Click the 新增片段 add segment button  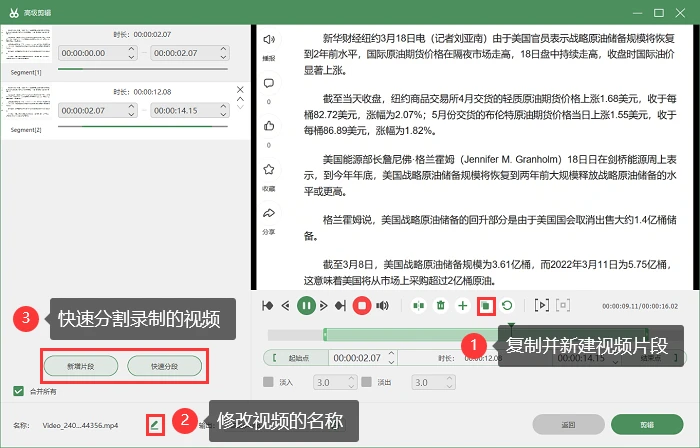point(81,366)
